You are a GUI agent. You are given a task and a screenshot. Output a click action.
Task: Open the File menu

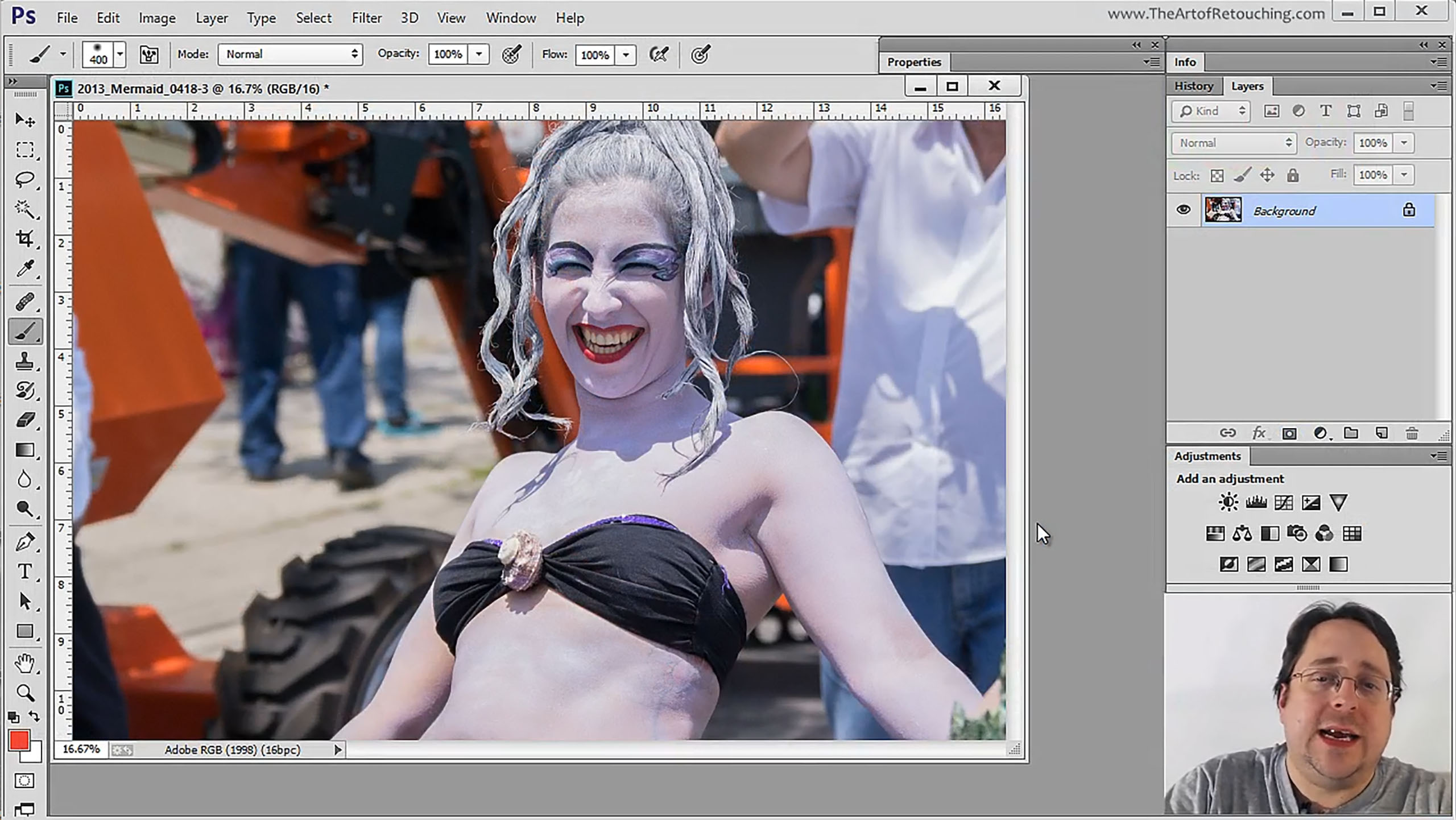pos(67,18)
